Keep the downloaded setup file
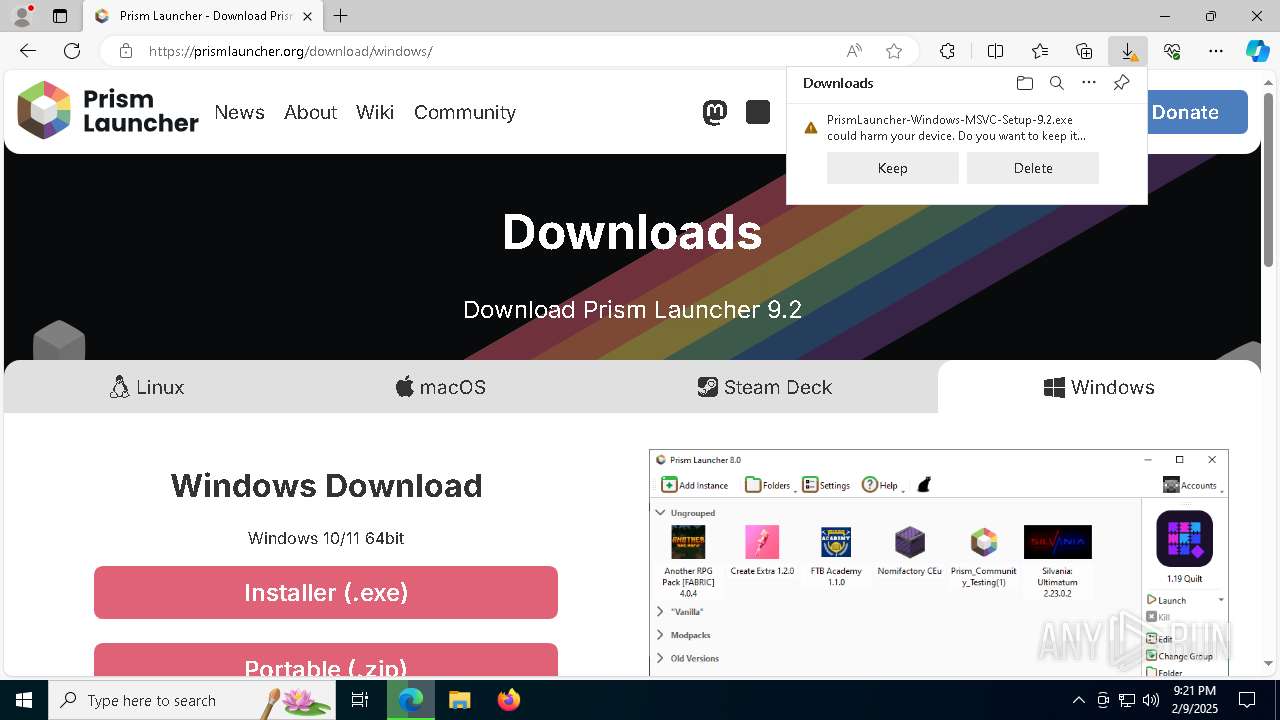The image size is (1280, 720). click(x=893, y=168)
